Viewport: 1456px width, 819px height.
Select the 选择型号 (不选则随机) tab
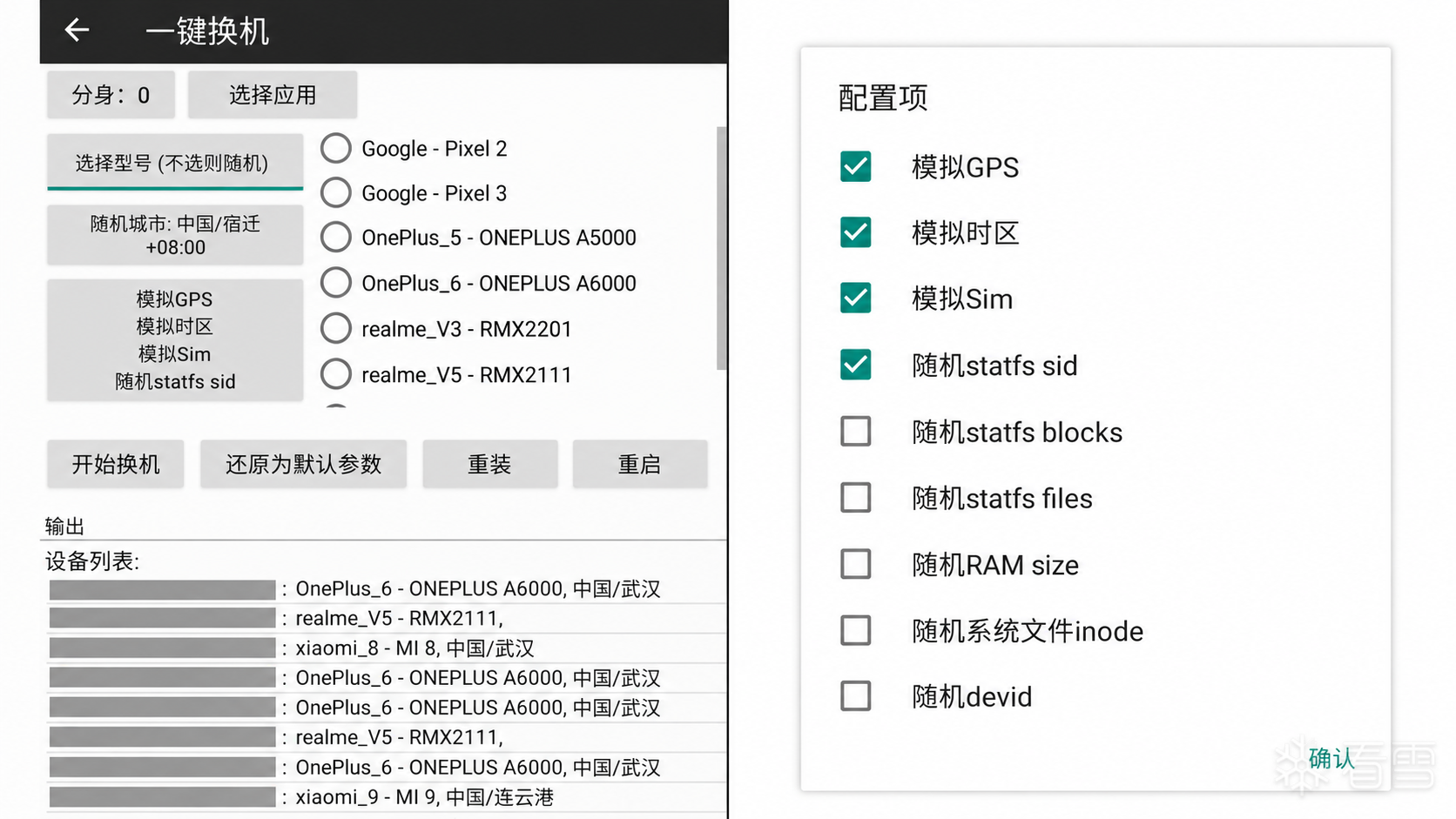[175, 162]
